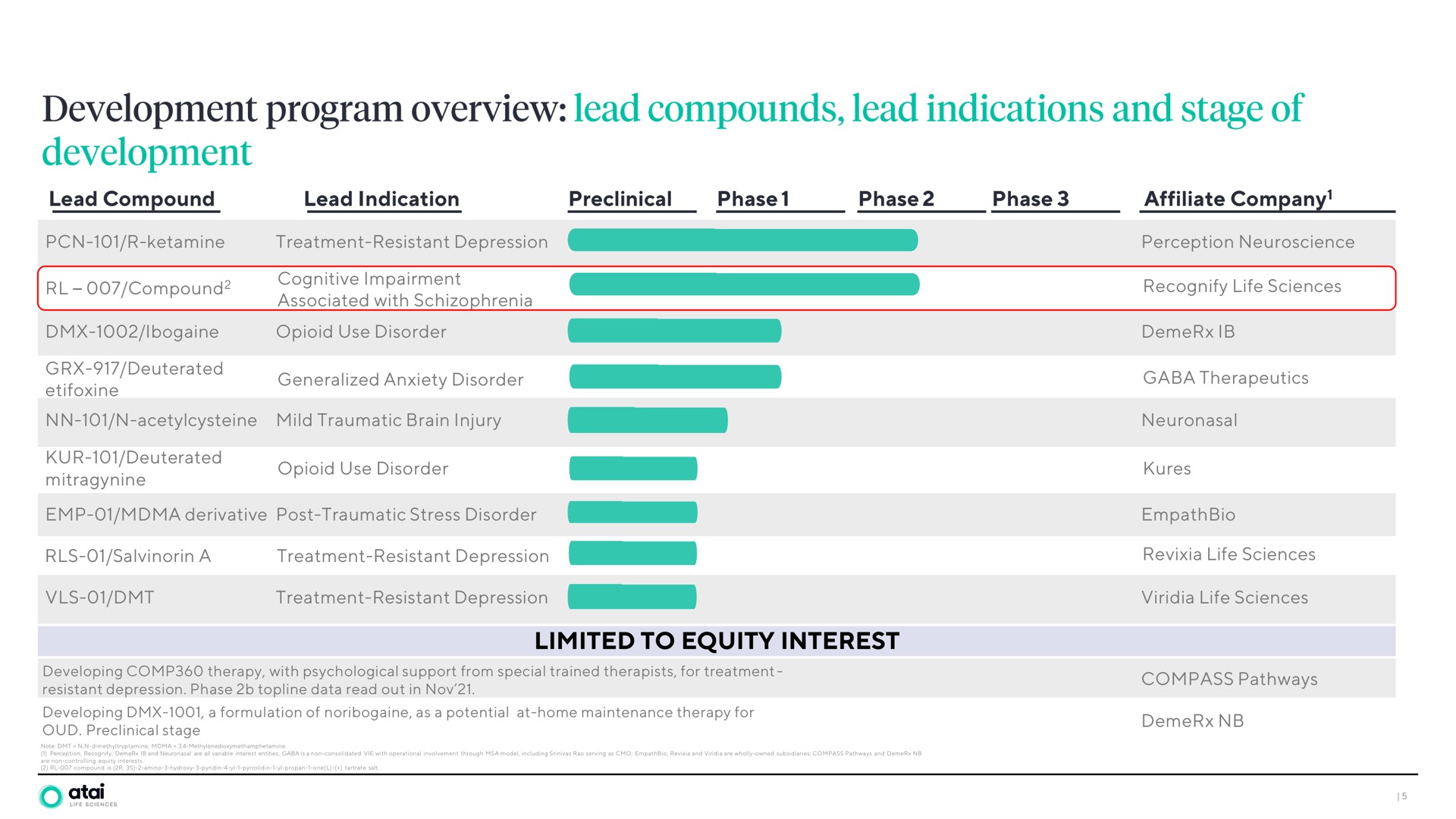The height and width of the screenshot is (819, 1456).
Task: Click the Phase 3 column header
Action: (1030, 199)
